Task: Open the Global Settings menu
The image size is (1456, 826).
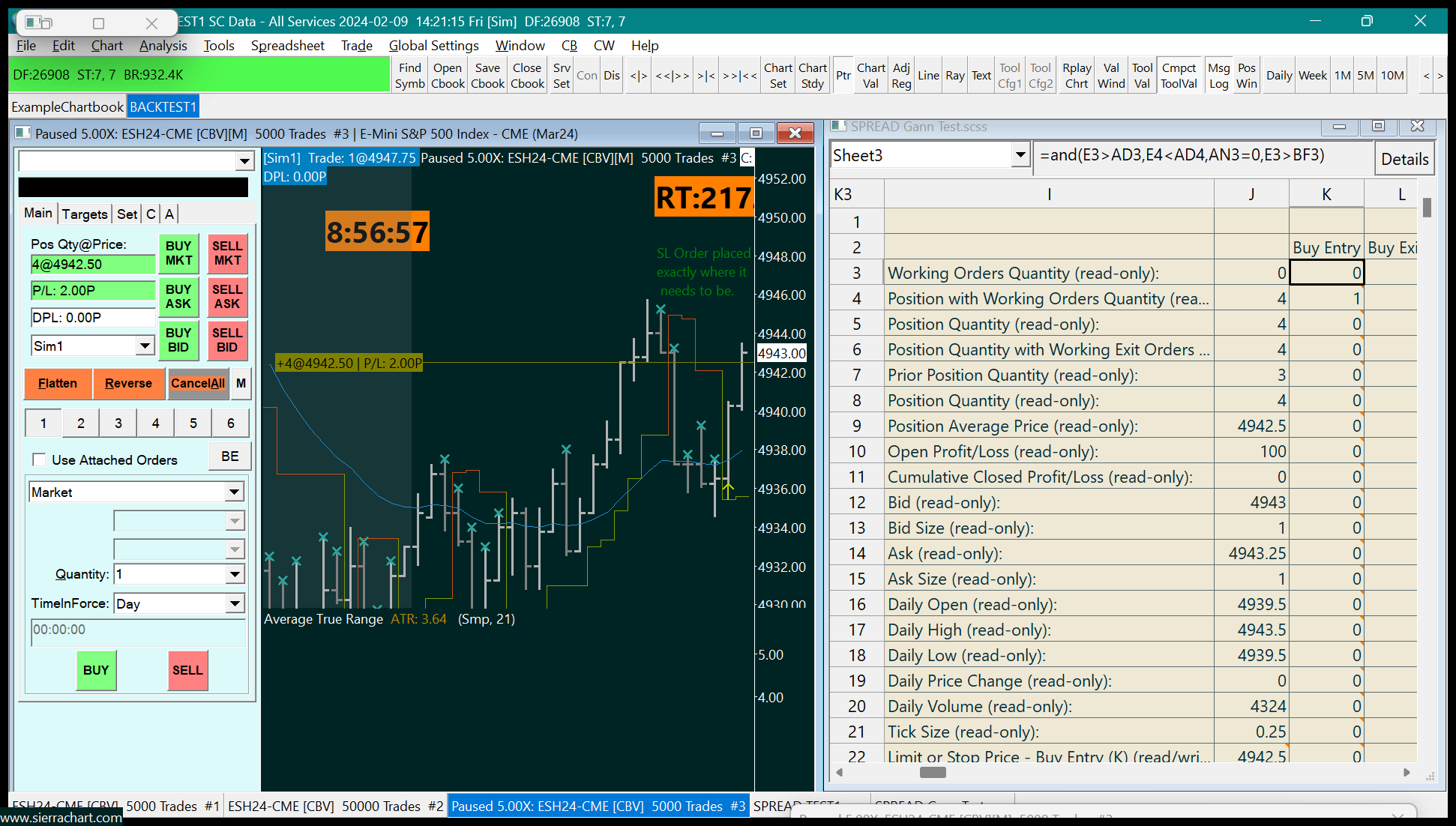Action: tap(433, 46)
